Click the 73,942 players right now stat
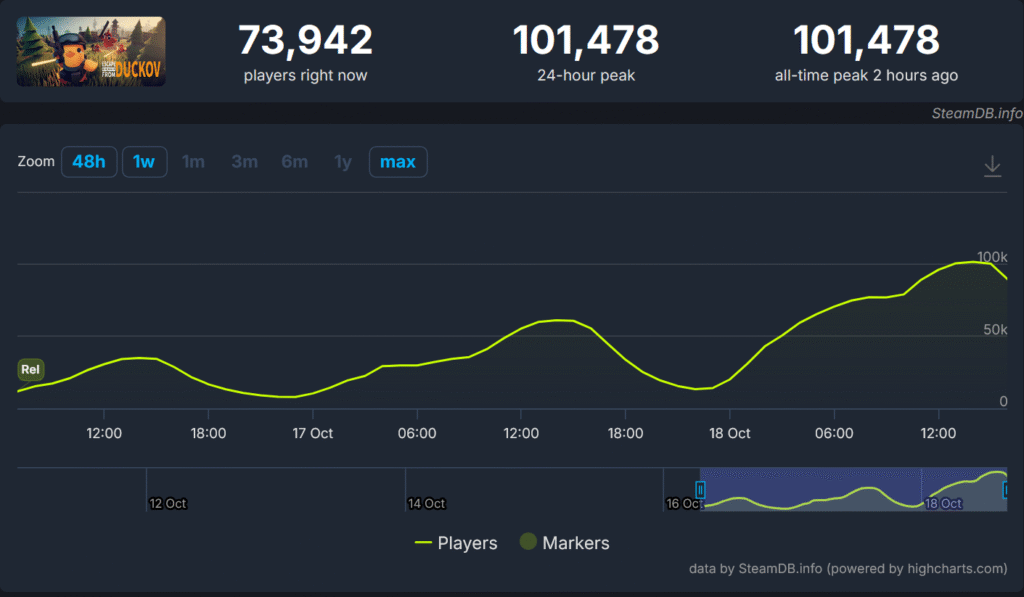 point(305,52)
